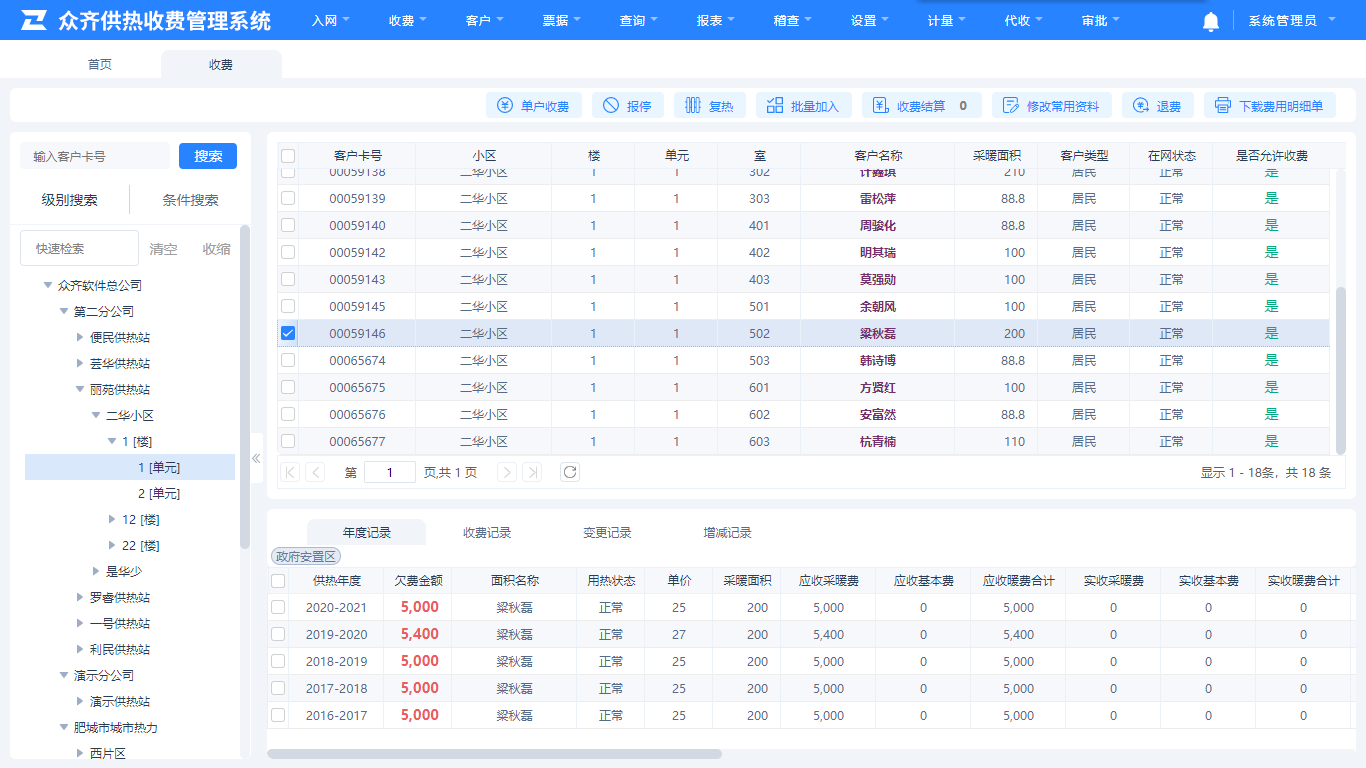Toggle select-all checkbox in annual records header

(x=278, y=580)
